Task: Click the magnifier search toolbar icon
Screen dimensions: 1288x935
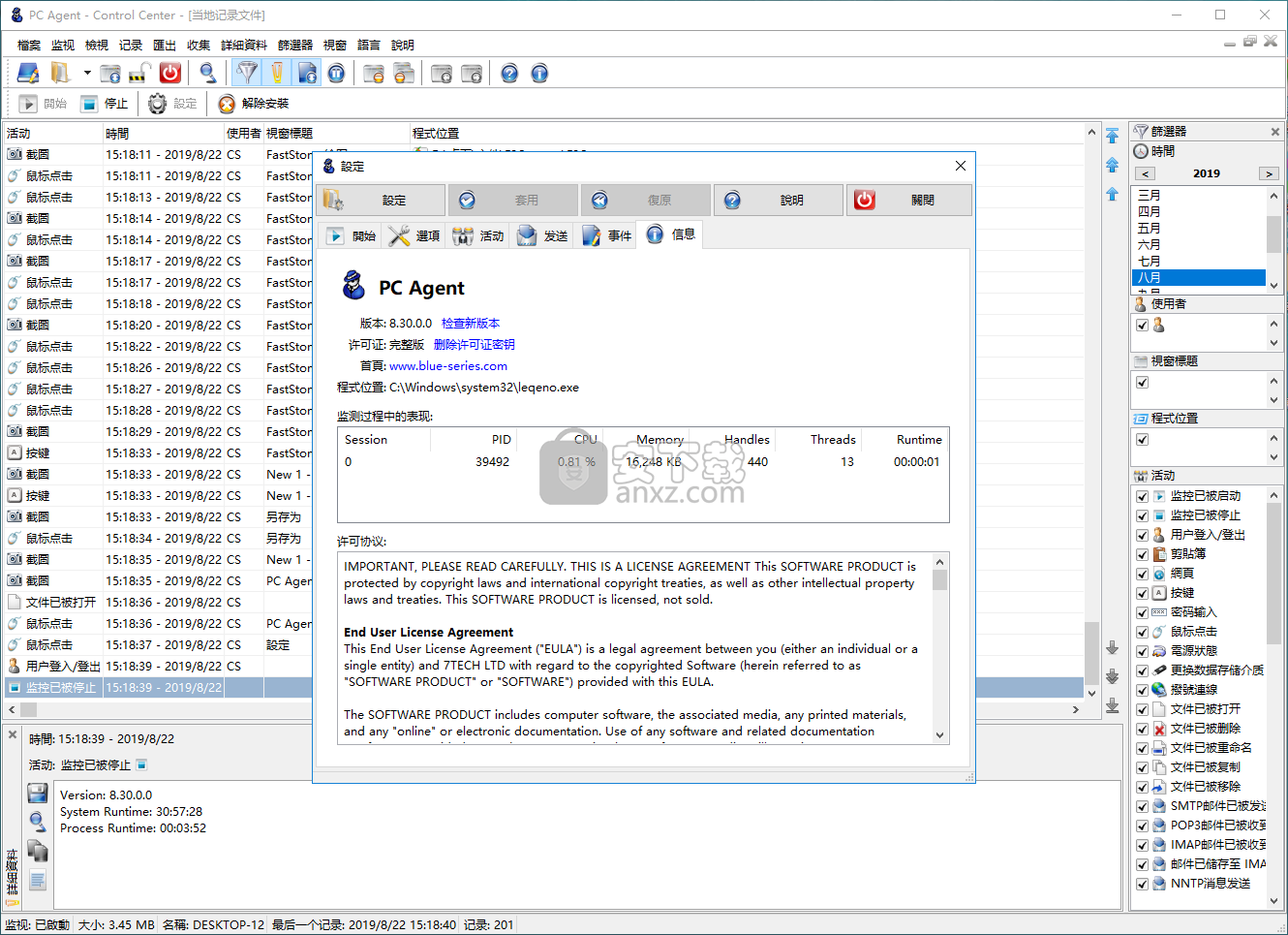Action: pos(207,74)
